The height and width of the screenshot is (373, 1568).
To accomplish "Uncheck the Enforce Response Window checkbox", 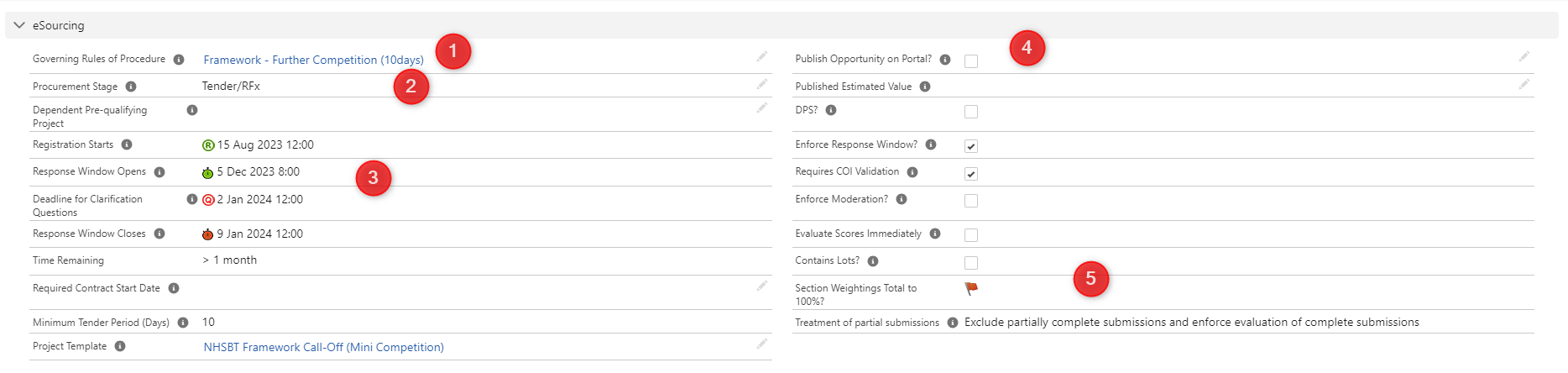I will [971, 146].
